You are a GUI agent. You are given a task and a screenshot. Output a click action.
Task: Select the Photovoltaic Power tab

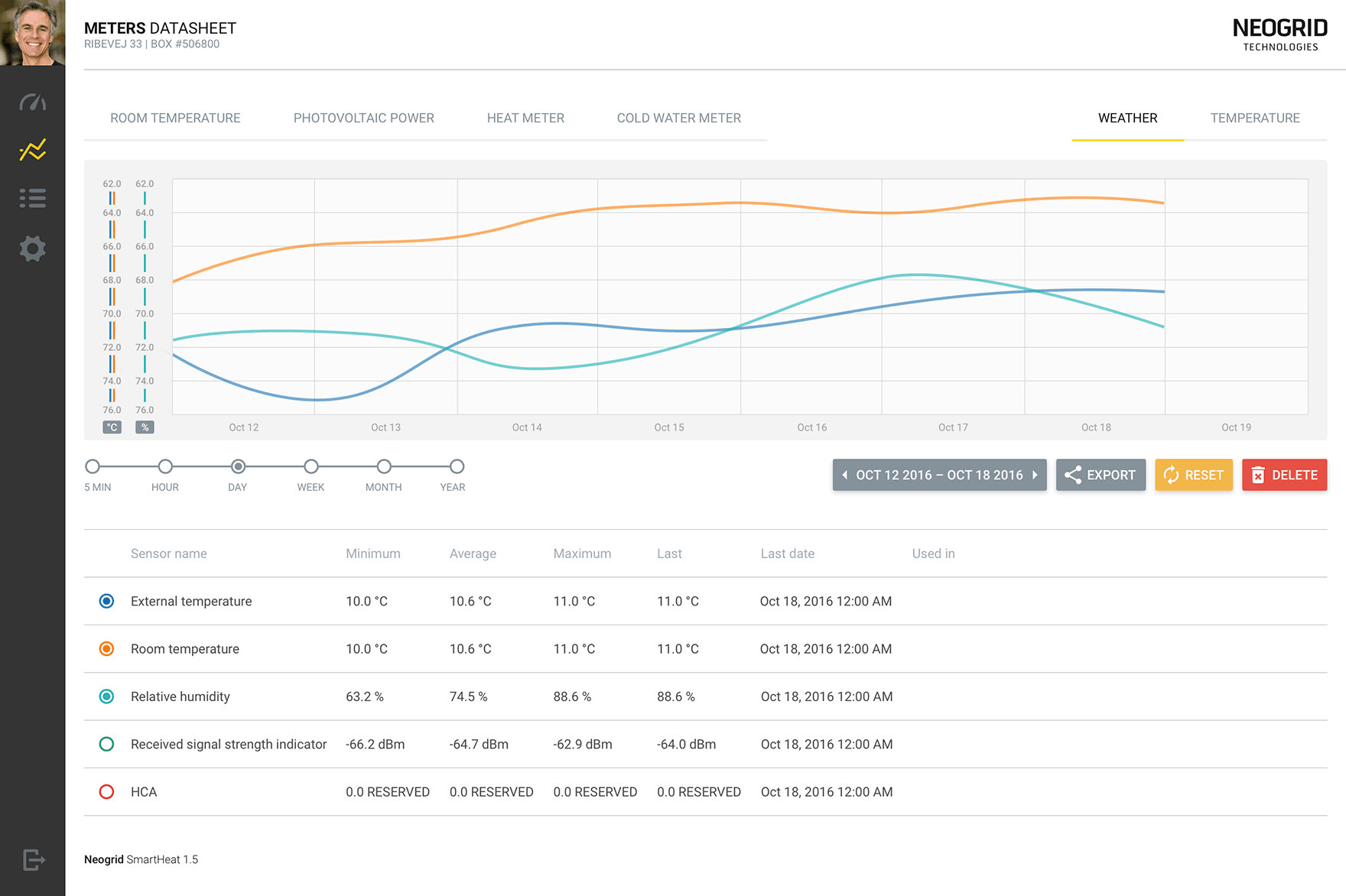coord(363,118)
